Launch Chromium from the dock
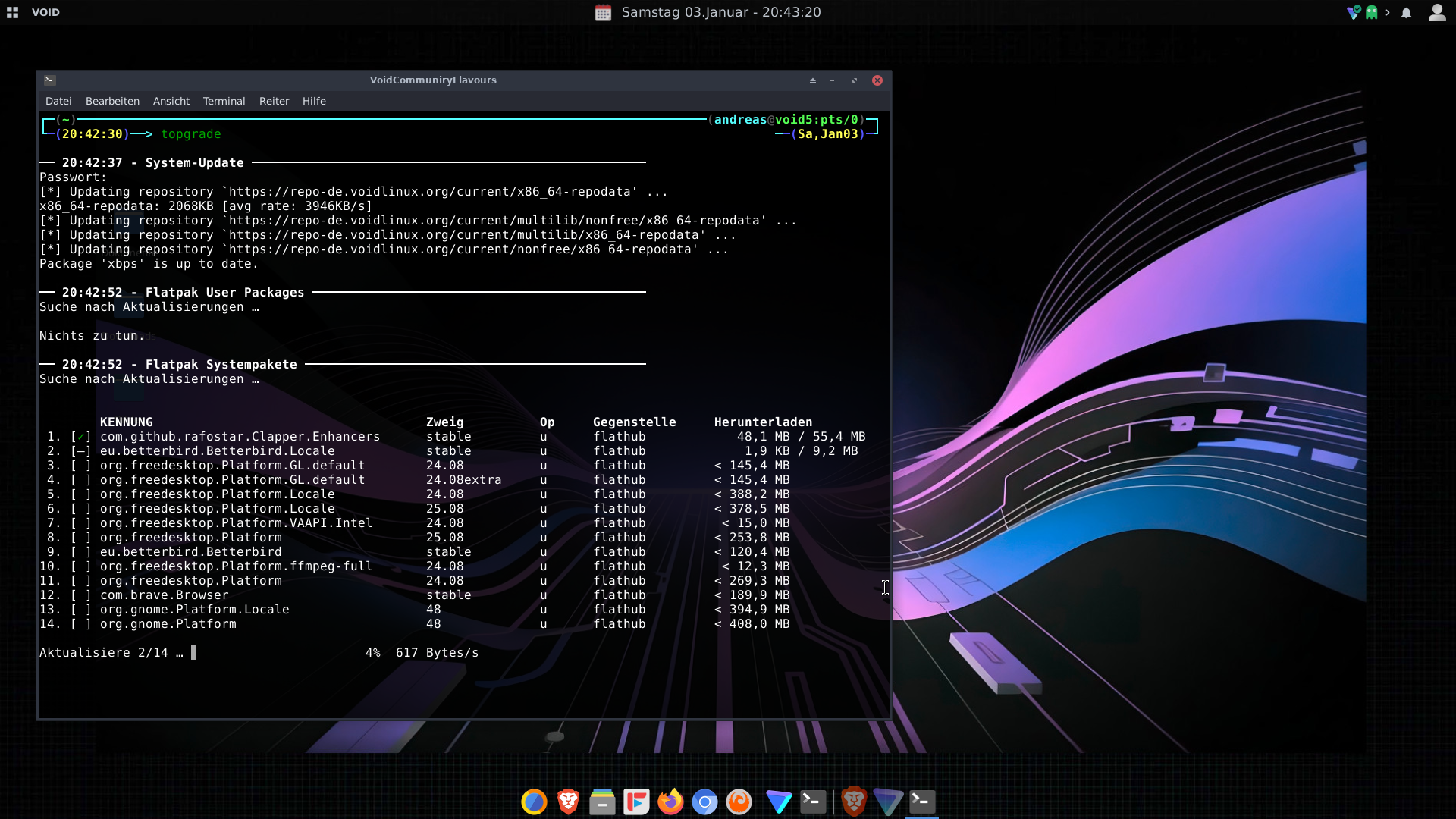 click(x=704, y=802)
